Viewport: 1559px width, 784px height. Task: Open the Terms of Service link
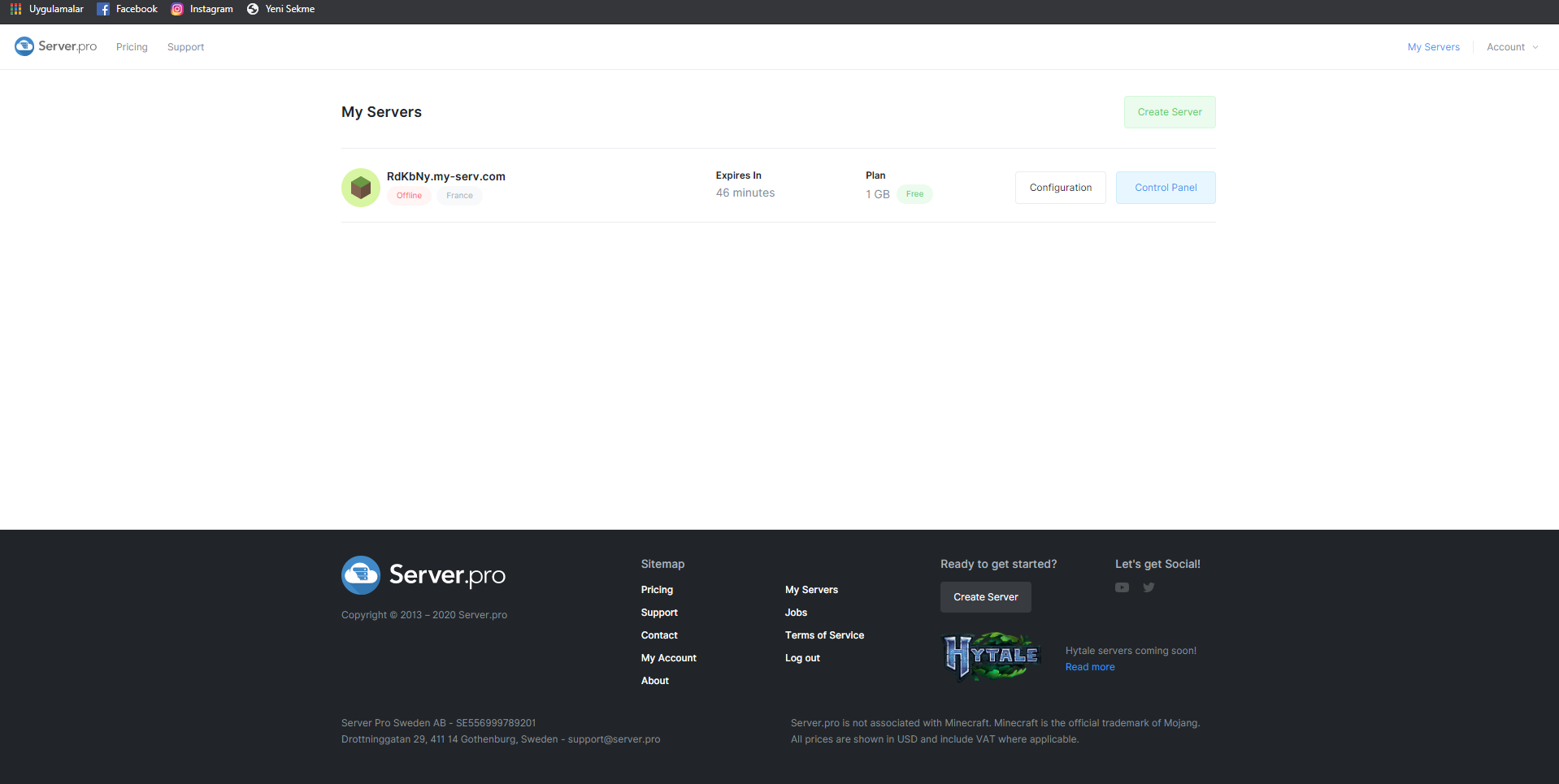pyautogui.click(x=824, y=635)
